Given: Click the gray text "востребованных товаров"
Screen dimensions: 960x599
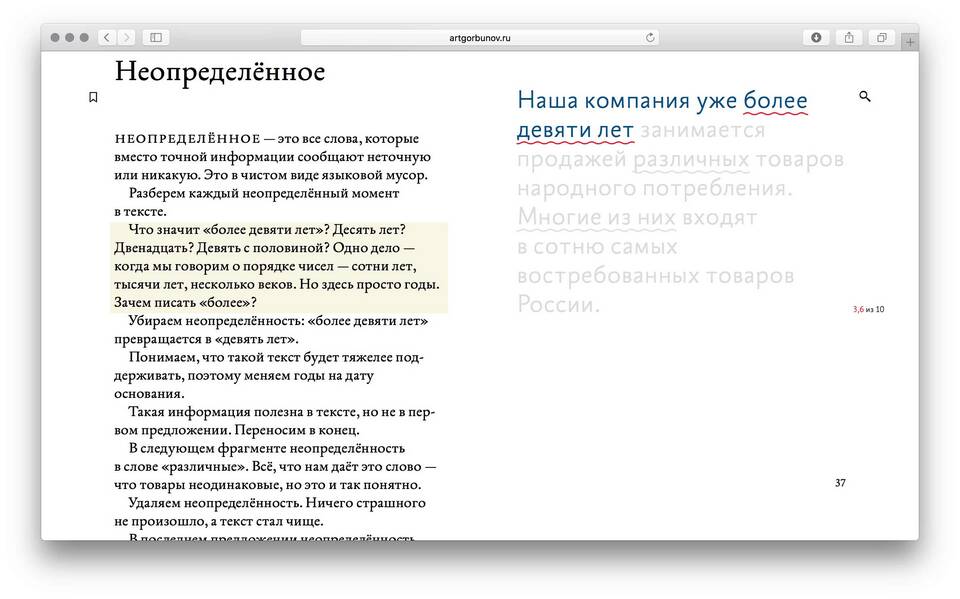Looking at the screenshot, I should [655, 275].
